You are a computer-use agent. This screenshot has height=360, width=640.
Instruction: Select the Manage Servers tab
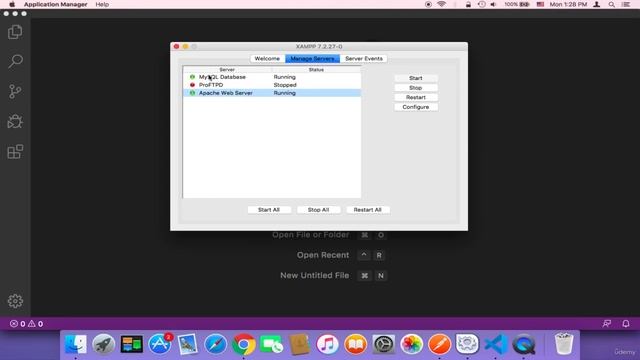[313, 58]
